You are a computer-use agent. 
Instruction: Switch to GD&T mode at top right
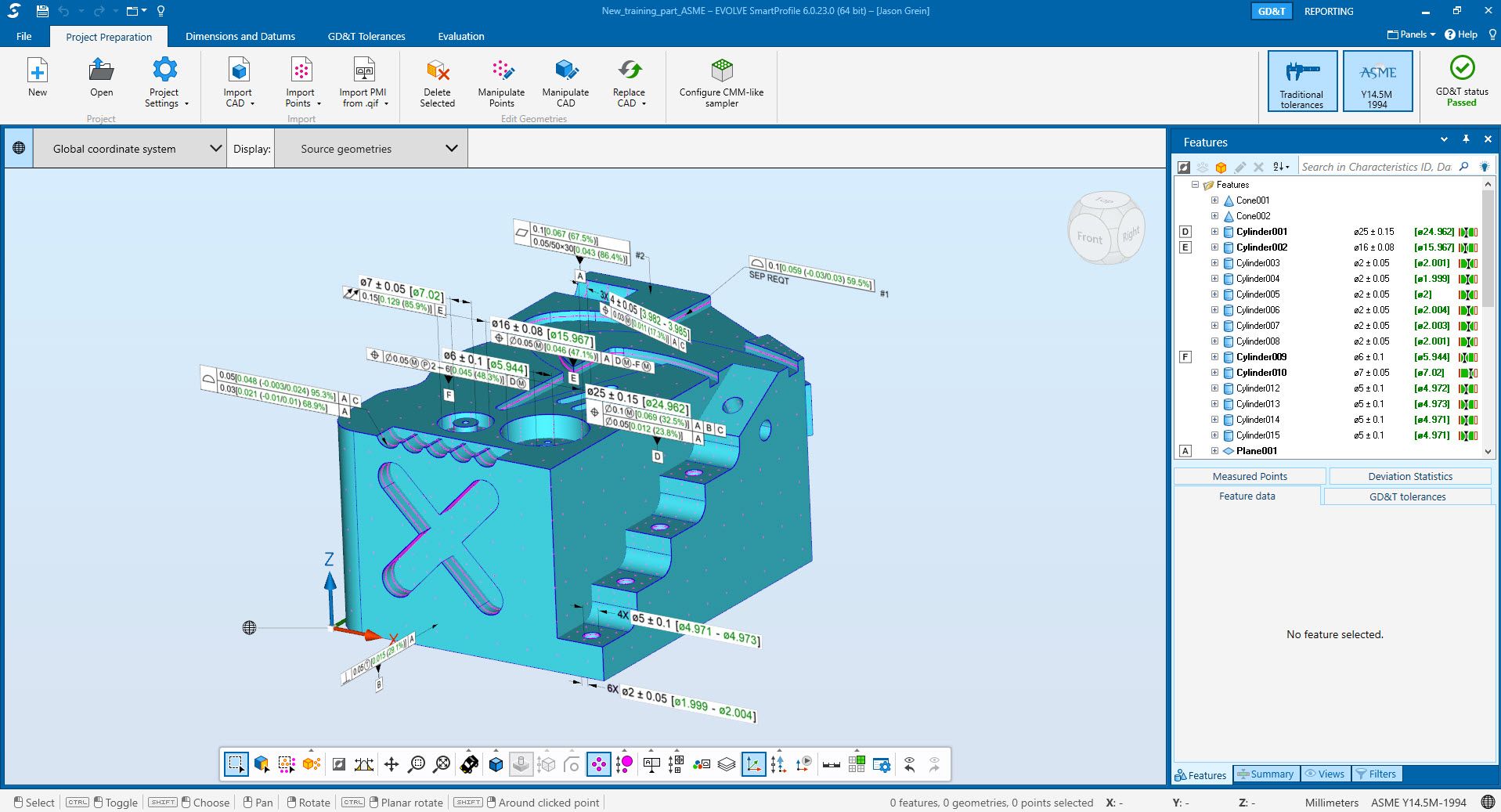(x=1272, y=11)
